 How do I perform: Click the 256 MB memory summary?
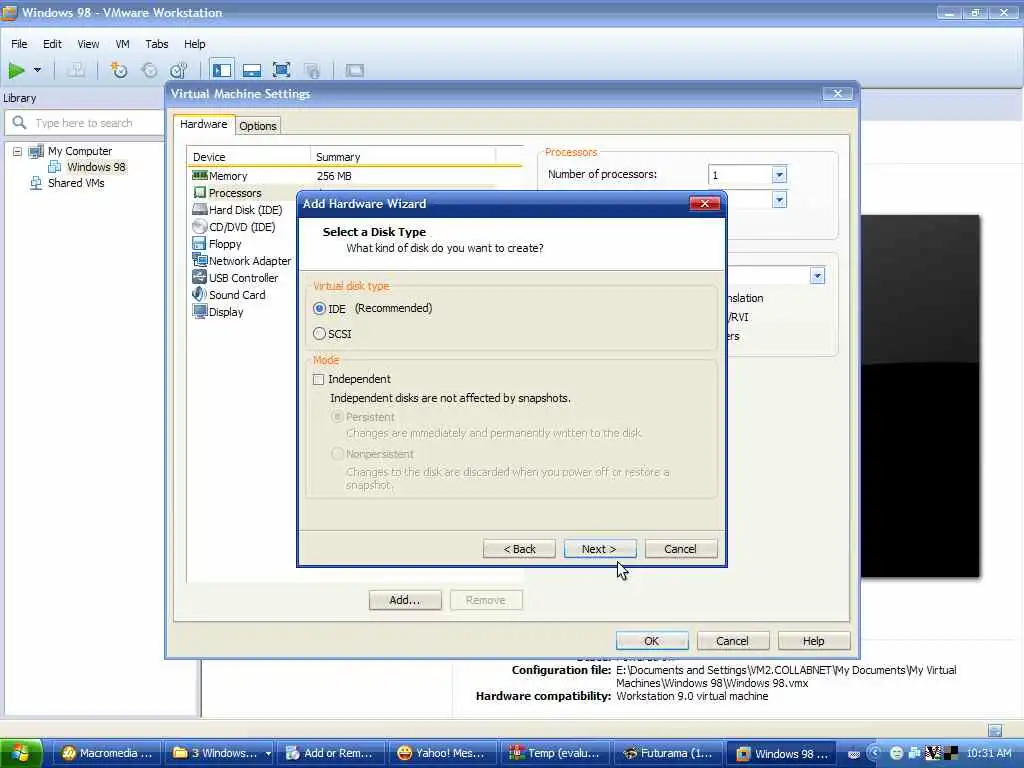tap(334, 176)
